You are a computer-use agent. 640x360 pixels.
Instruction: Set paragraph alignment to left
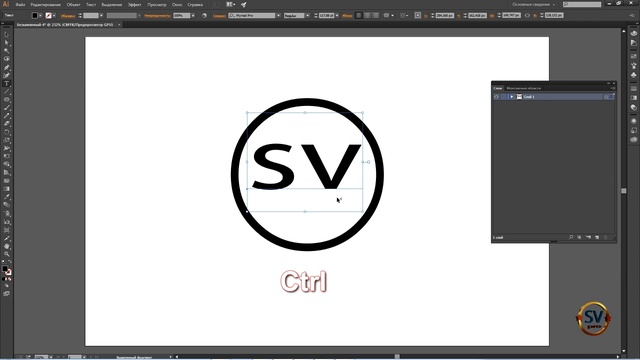(x=358, y=16)
